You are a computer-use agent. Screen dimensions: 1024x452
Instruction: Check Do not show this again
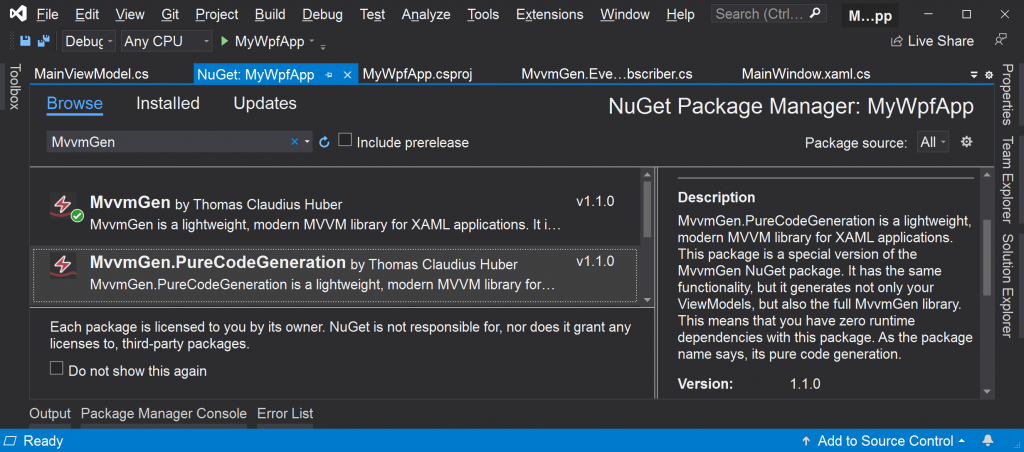coord(57,370)
